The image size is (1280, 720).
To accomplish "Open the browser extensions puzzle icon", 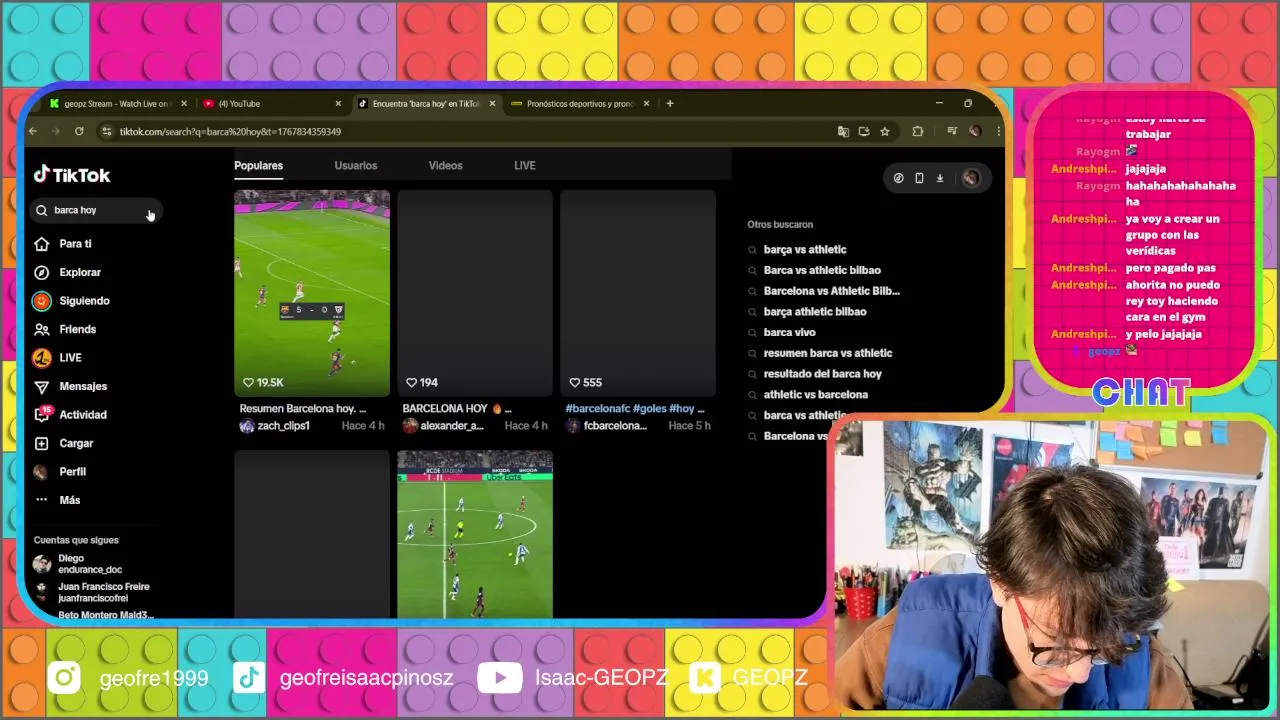I will point(917,131).
